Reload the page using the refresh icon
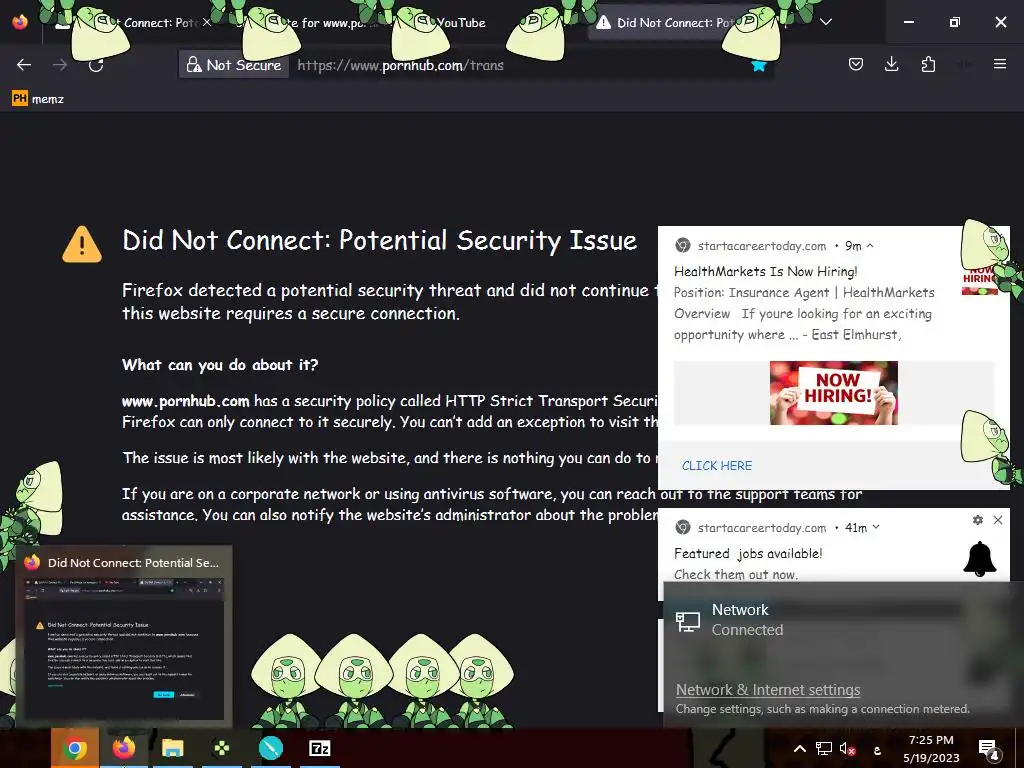The height and width of the screenshot is (768, 1024). tap(96, 65)
